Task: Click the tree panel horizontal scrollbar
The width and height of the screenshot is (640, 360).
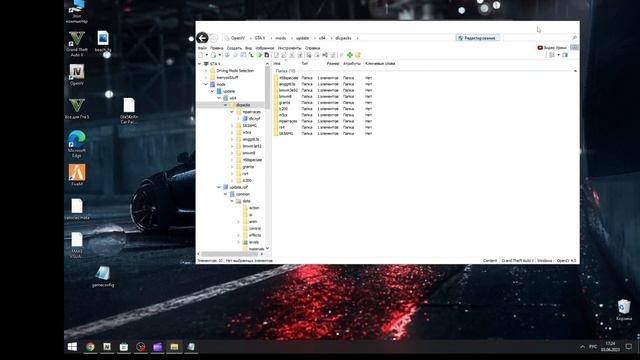Action: point(231,254)
